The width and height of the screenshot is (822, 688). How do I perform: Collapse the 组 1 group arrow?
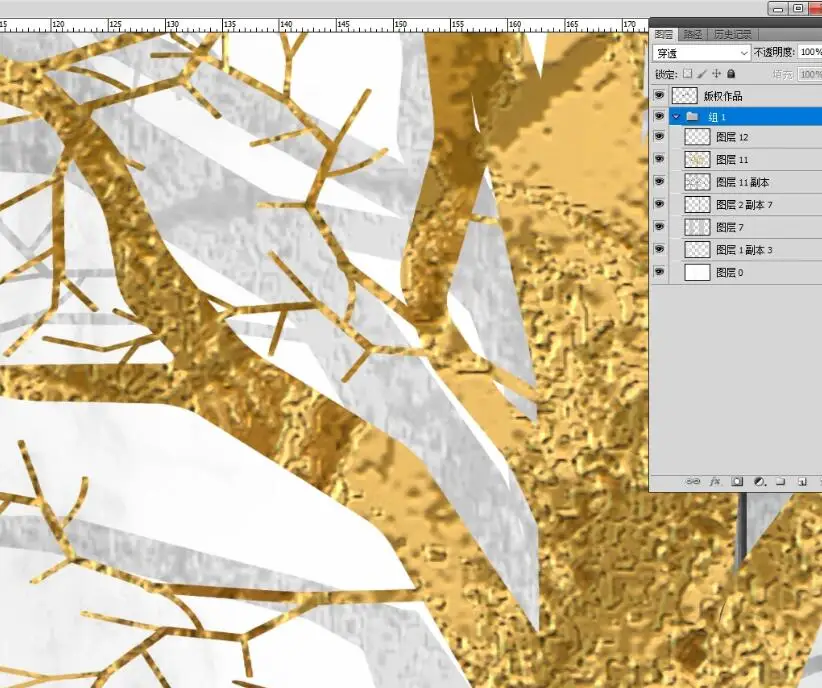pyautogui.click(x=676, y=116)
